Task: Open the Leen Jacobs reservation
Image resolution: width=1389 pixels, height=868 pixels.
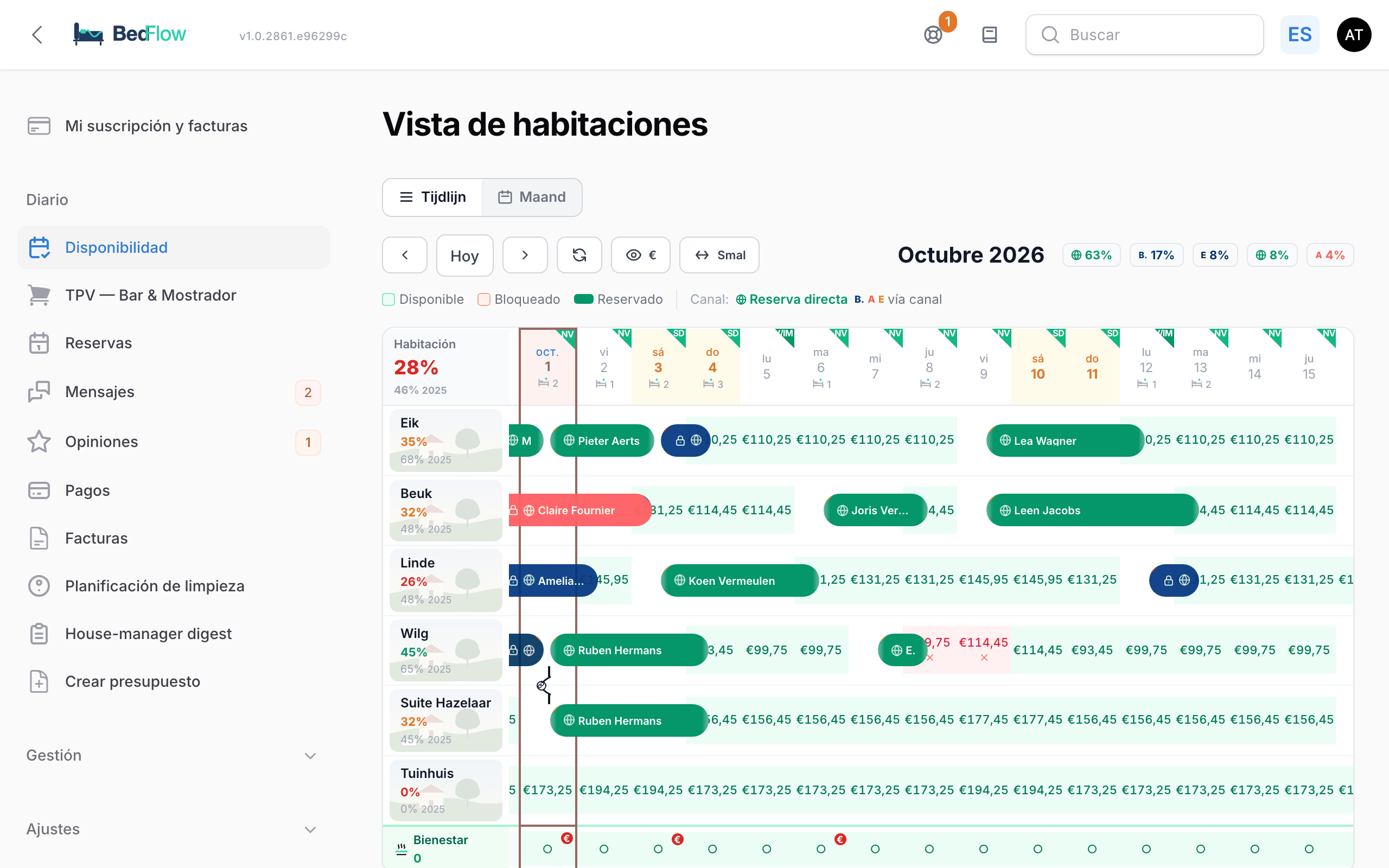Action: pos(1092,510)
